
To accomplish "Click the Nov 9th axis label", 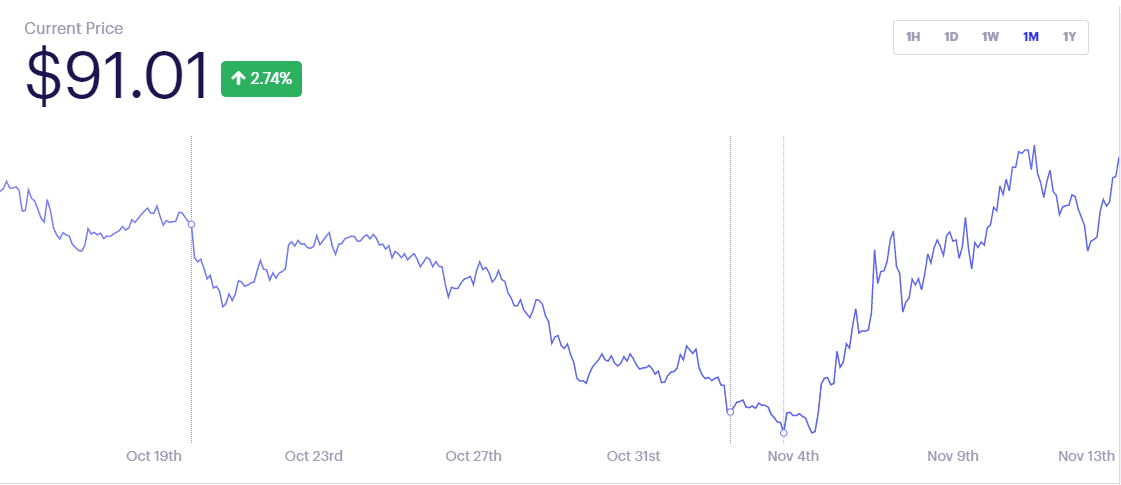I will pos(953,456).
